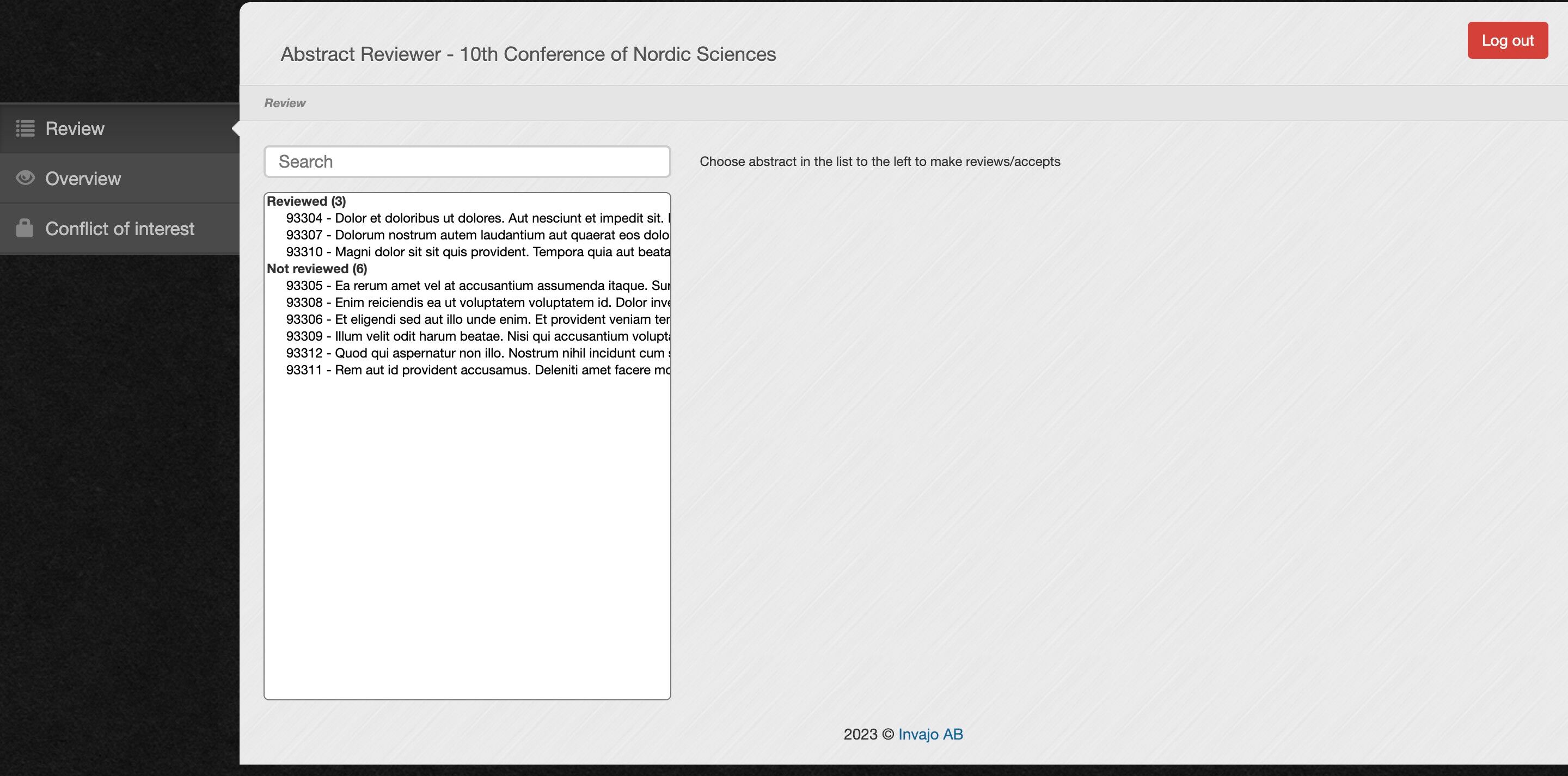The image size is (1568, 776).
Task: Select the Reviewed (3) group header
Action: [306, 201]
